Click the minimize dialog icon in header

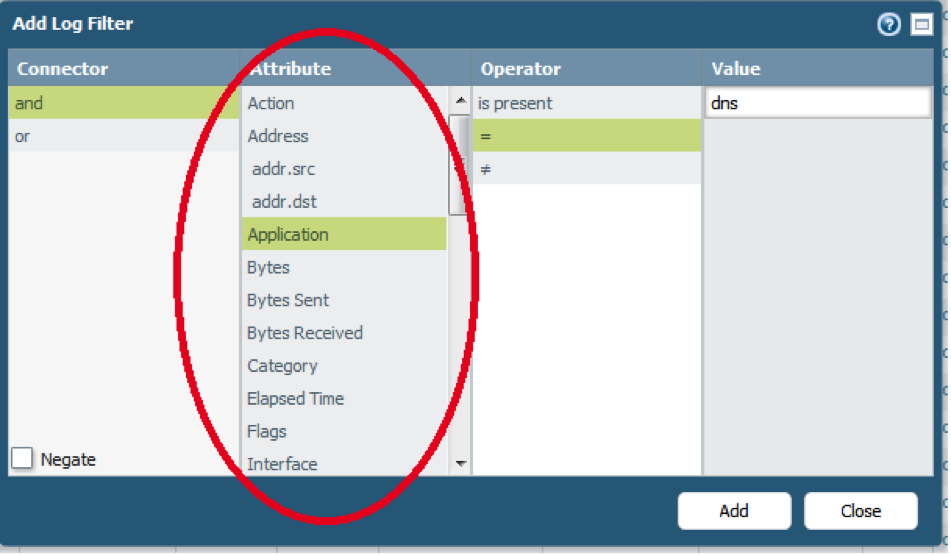[921, 25]
